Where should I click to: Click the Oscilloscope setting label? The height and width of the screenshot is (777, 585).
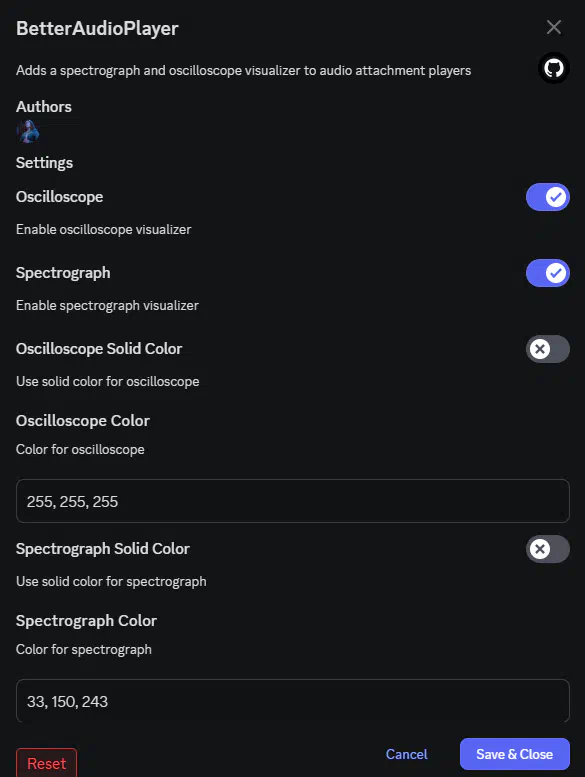click(59, 197)
